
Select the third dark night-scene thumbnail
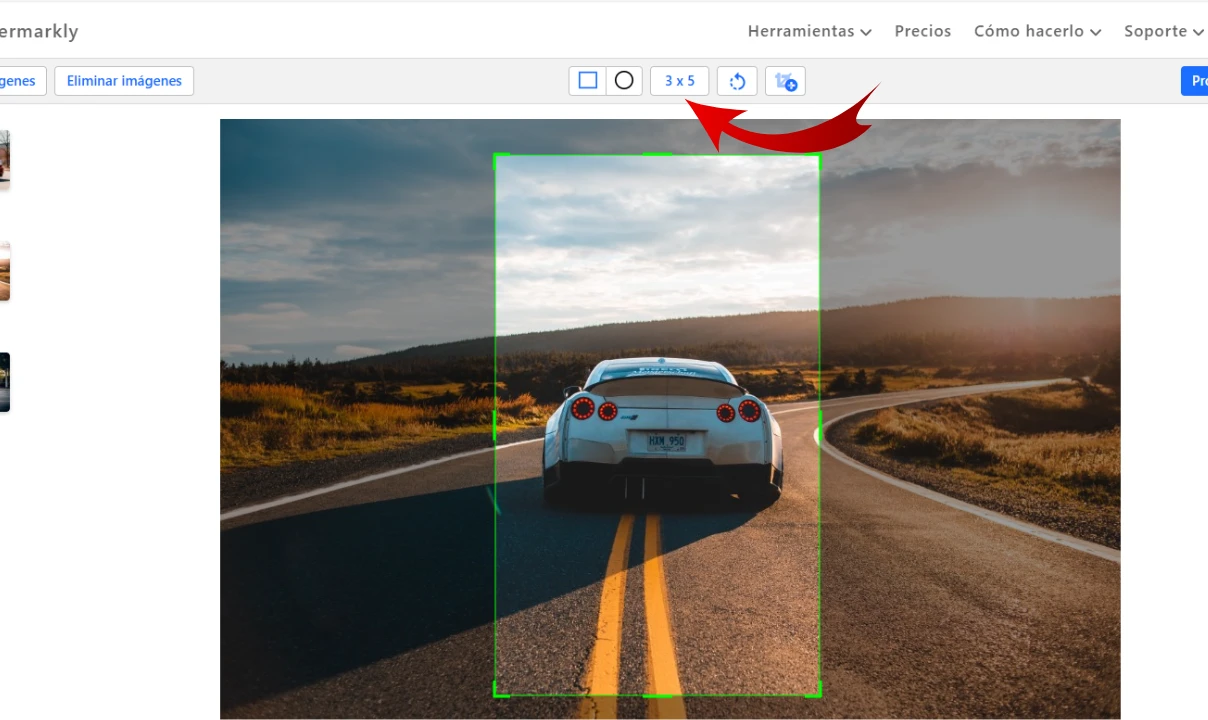point(4,382)
